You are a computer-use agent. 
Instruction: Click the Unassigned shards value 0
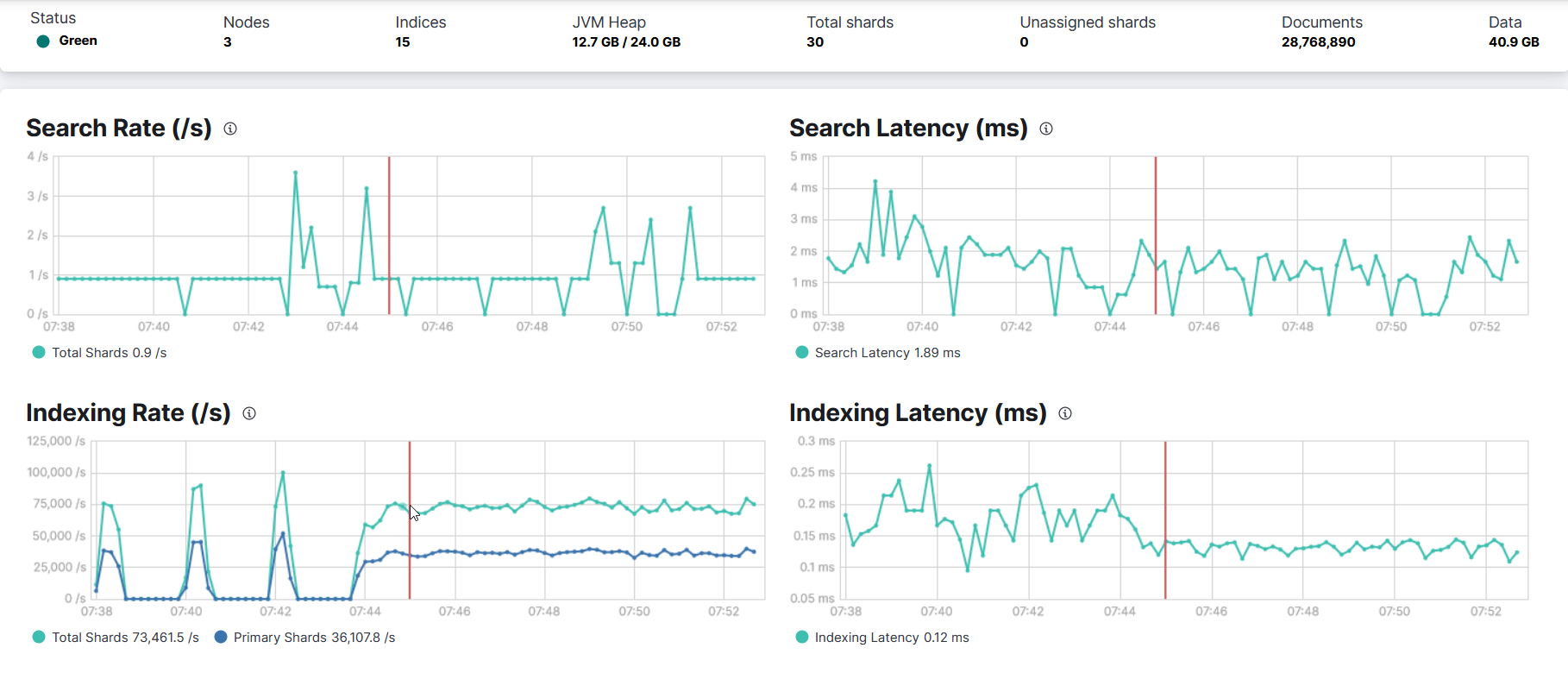[1024, 41]
